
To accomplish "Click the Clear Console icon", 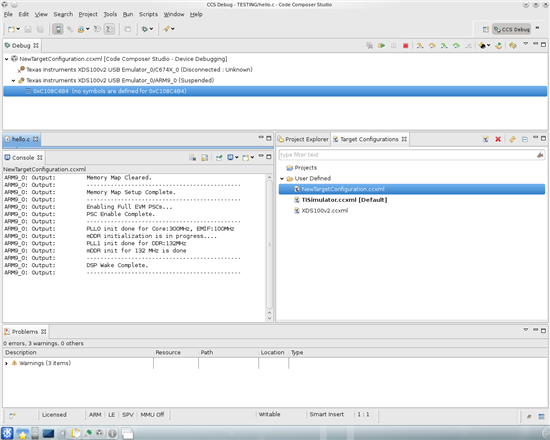I will tap(193, 158).
